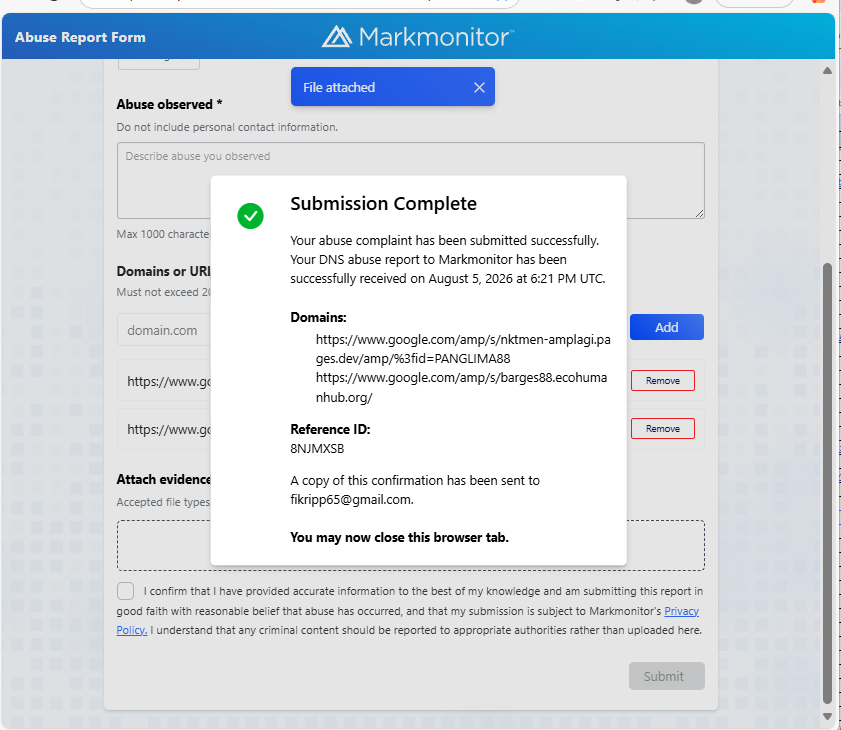The image size is (841, 730).
Task: Click the barges88.ecohumanhub.org URL in the dialog
Action: [461, 388]
